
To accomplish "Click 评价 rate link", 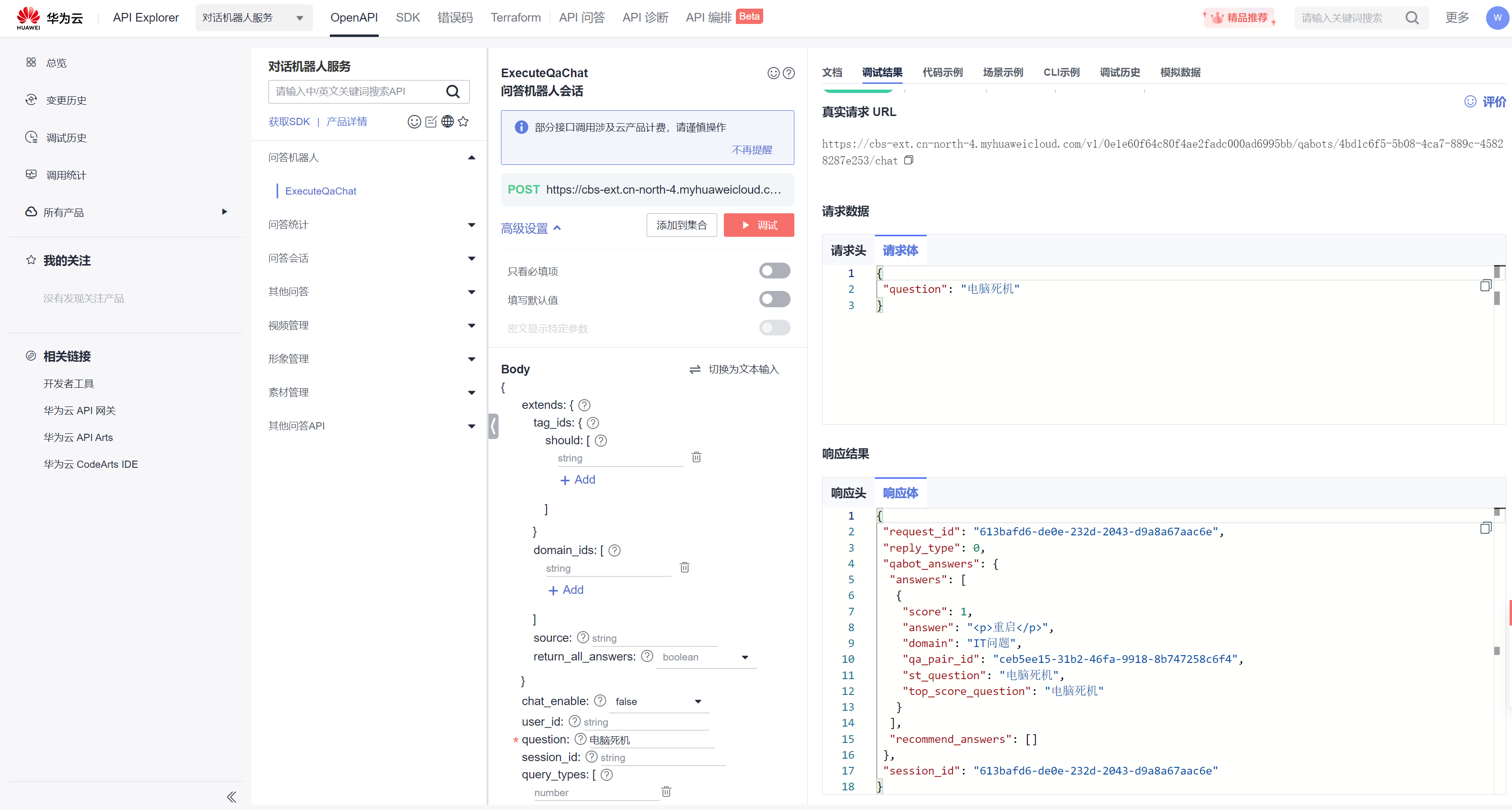I will point(1485,102).
